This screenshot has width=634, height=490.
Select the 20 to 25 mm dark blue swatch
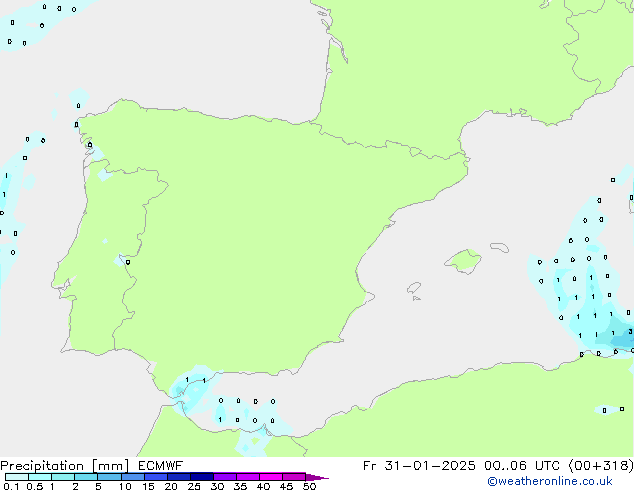pos(180,477)
